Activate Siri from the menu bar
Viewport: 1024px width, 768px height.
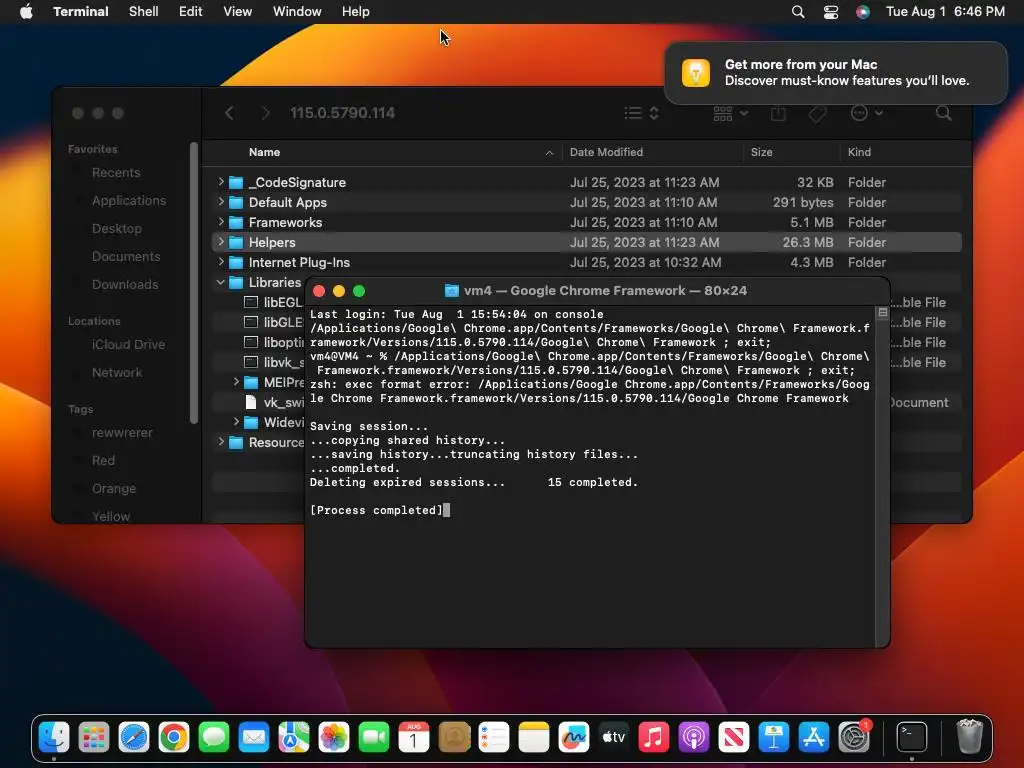point(863,12)
